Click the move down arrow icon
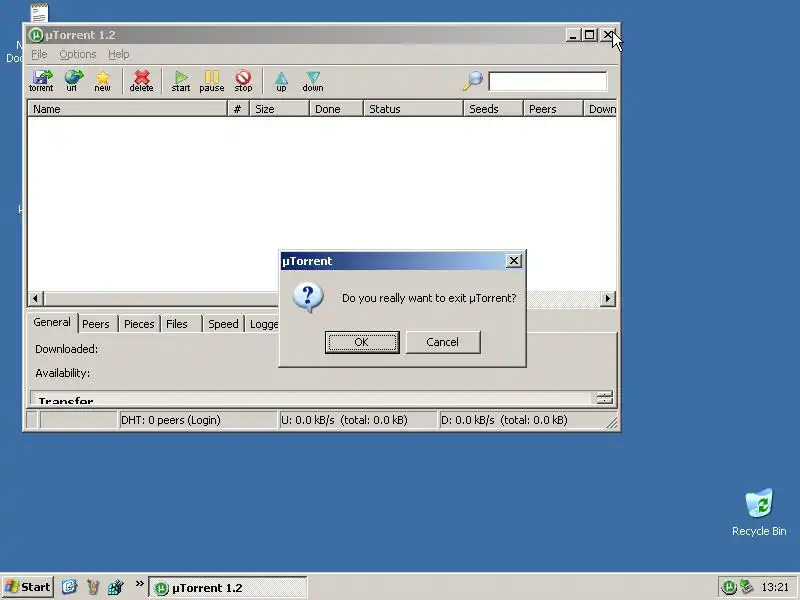This screenshot has width=800, height=600. (313, 81)
